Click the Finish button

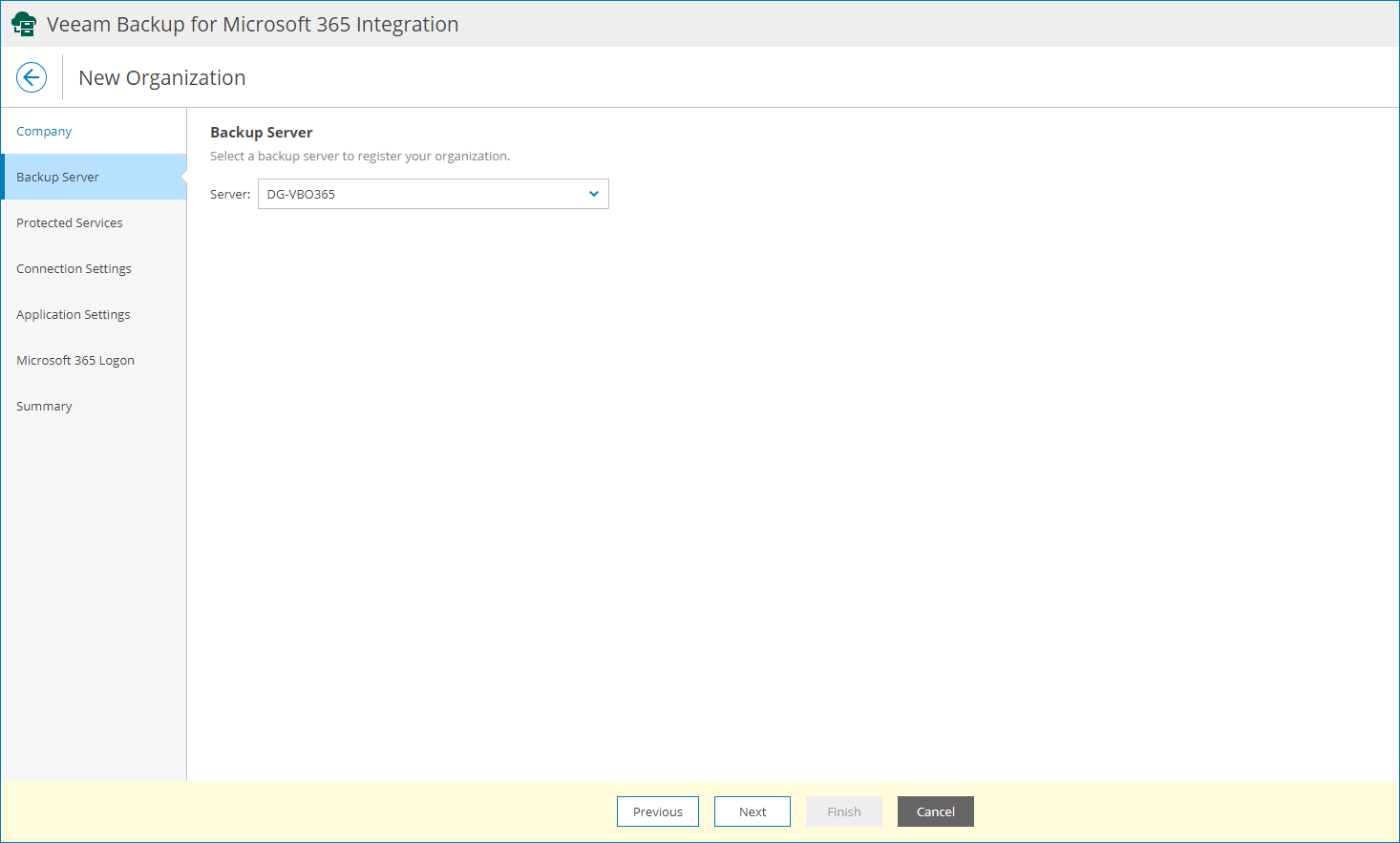click(843, 811)
